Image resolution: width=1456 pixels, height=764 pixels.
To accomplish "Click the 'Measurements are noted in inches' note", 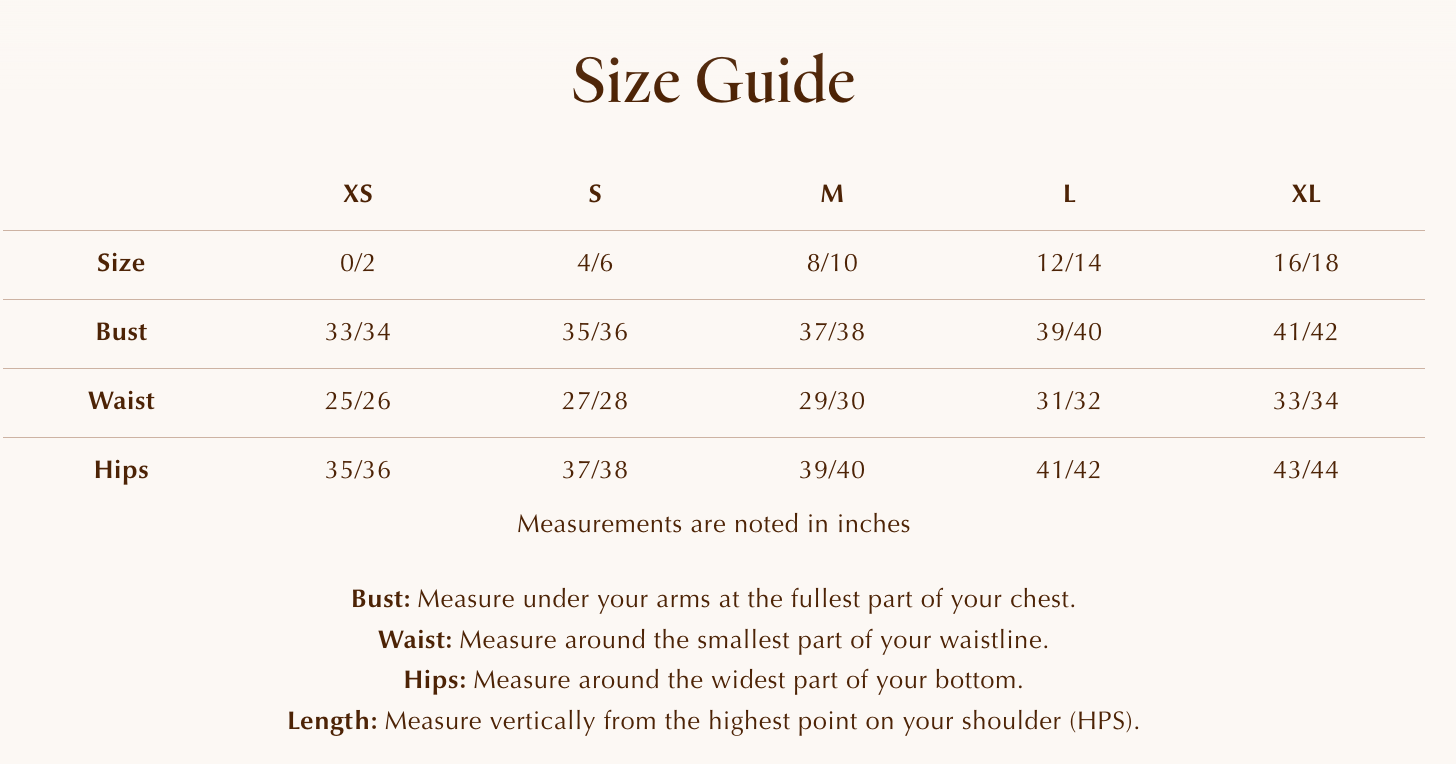I will (713, 524).
